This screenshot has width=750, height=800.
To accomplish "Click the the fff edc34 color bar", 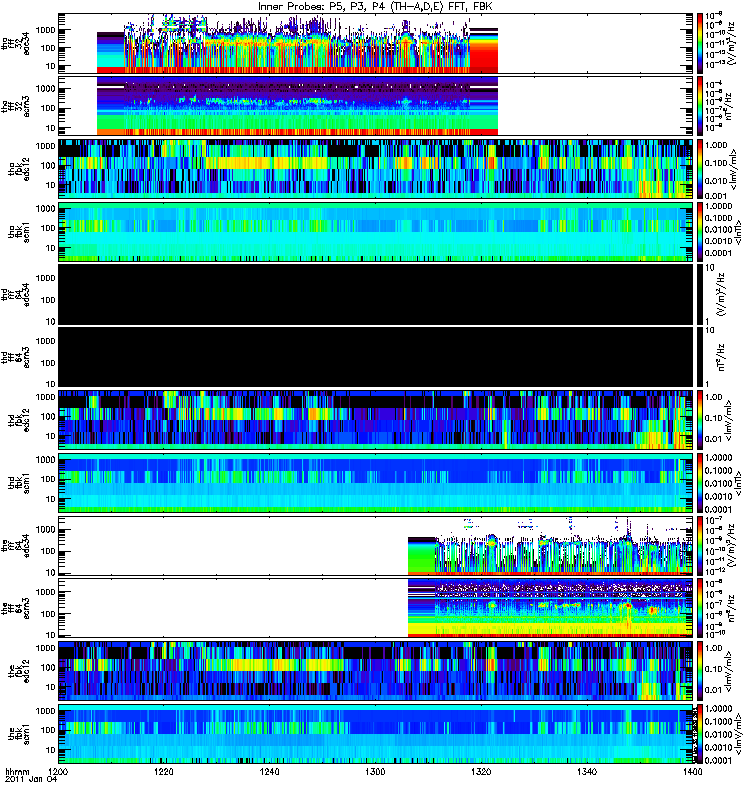I will point(699,545).
